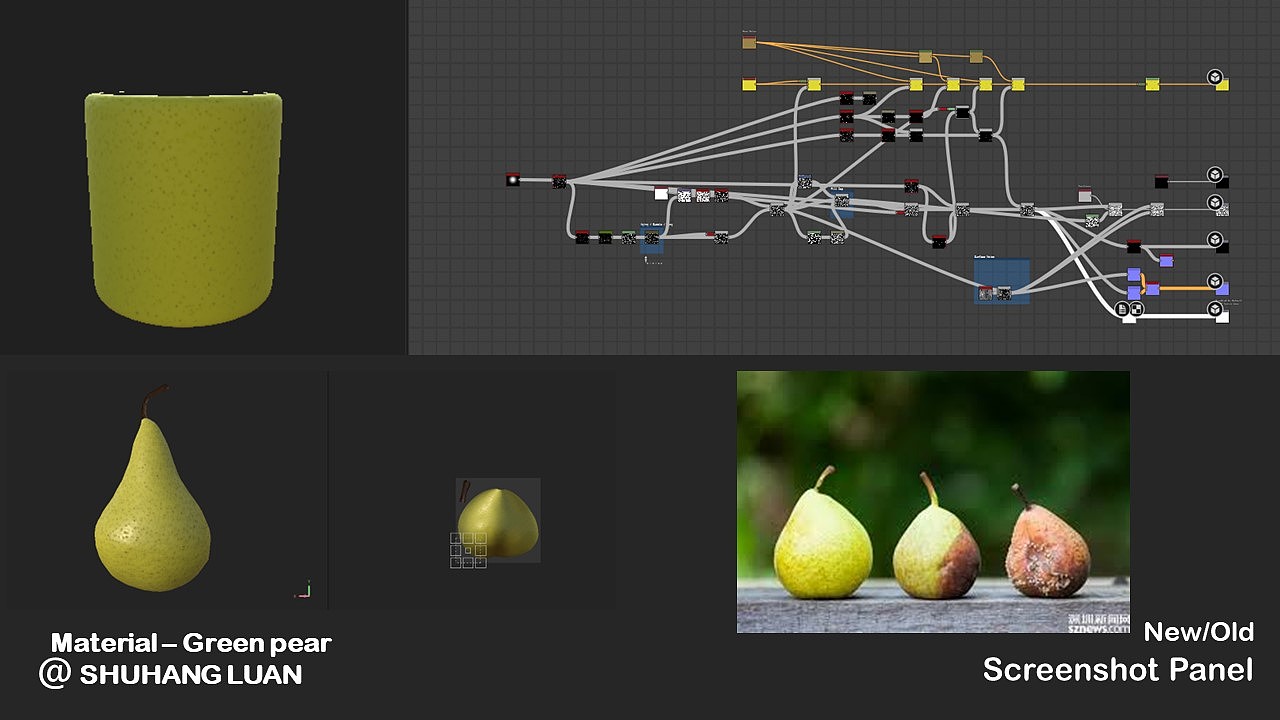1280x720 pixels.
Task: Select the yellow output node at the chain's end
Action: click(x=1222, y=86)
